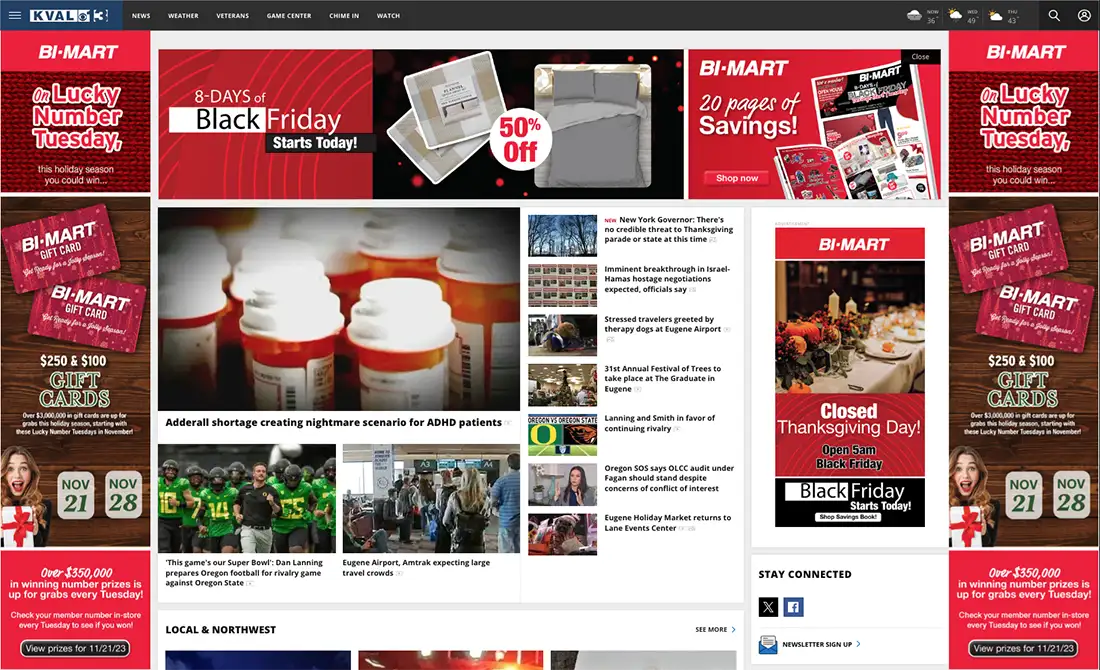
Task: Open therapy dogs at Eugene Airport story
Action: tap(663, 324)
